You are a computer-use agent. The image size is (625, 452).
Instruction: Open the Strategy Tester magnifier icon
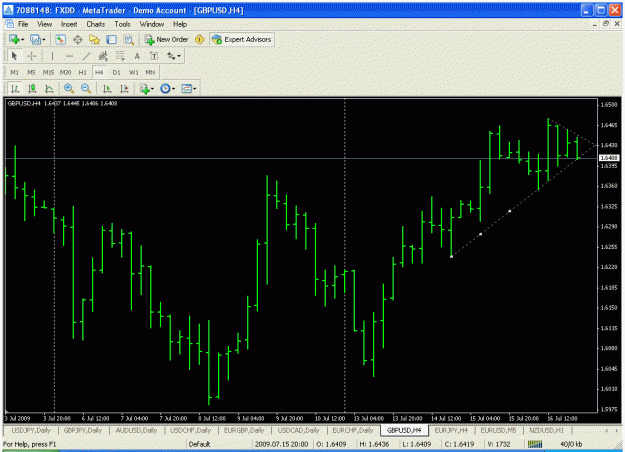[129, 39]
